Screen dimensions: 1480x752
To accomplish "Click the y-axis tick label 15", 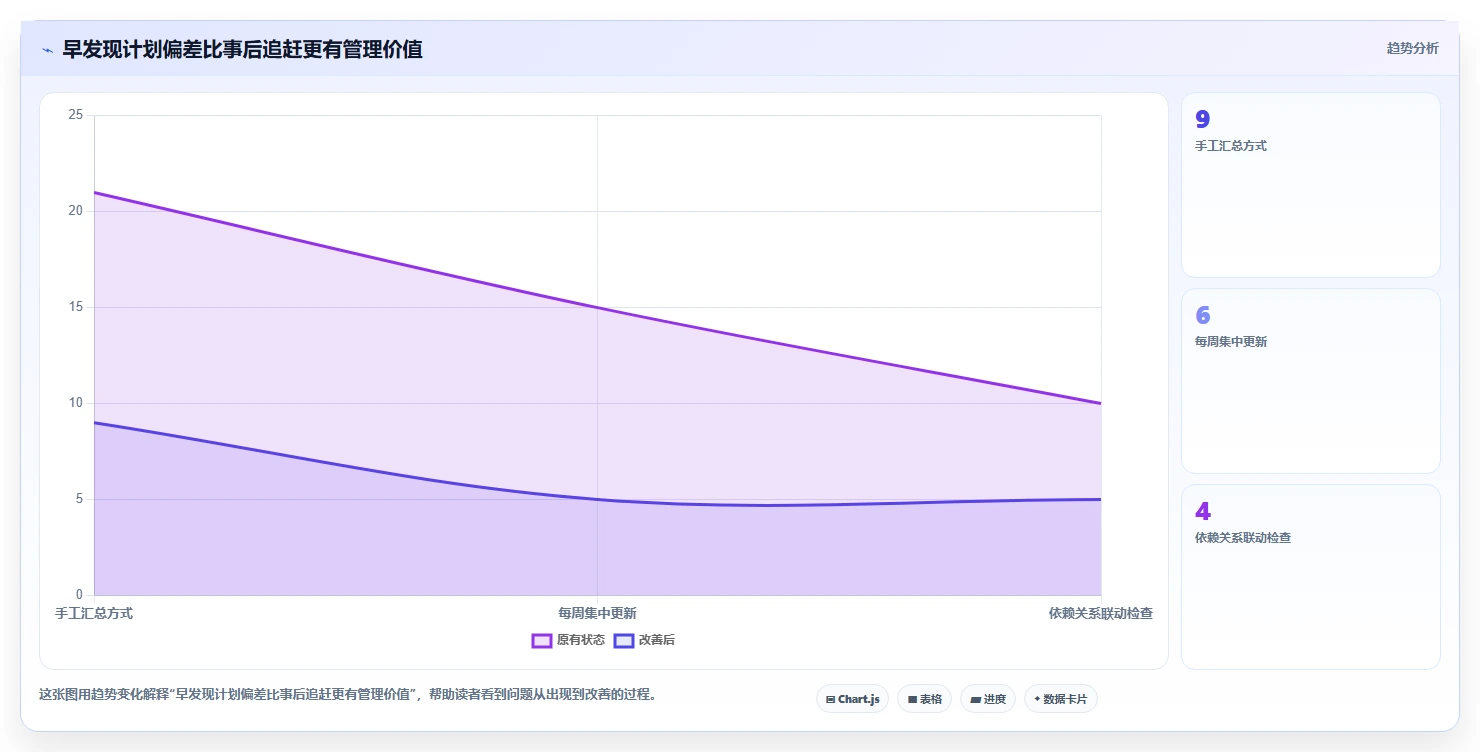I will pyautogui.click(x=76, y=307).
